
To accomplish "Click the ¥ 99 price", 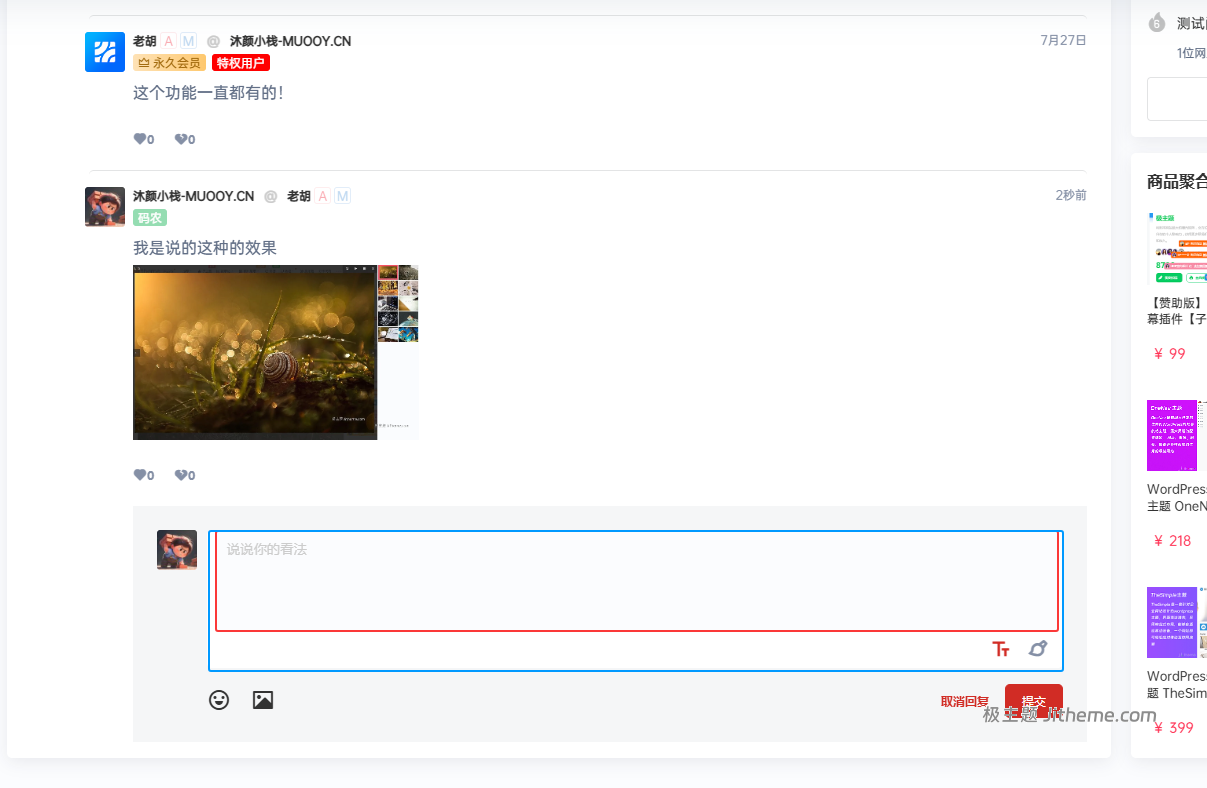I will pyautogui.click(x=1169, y=354).
